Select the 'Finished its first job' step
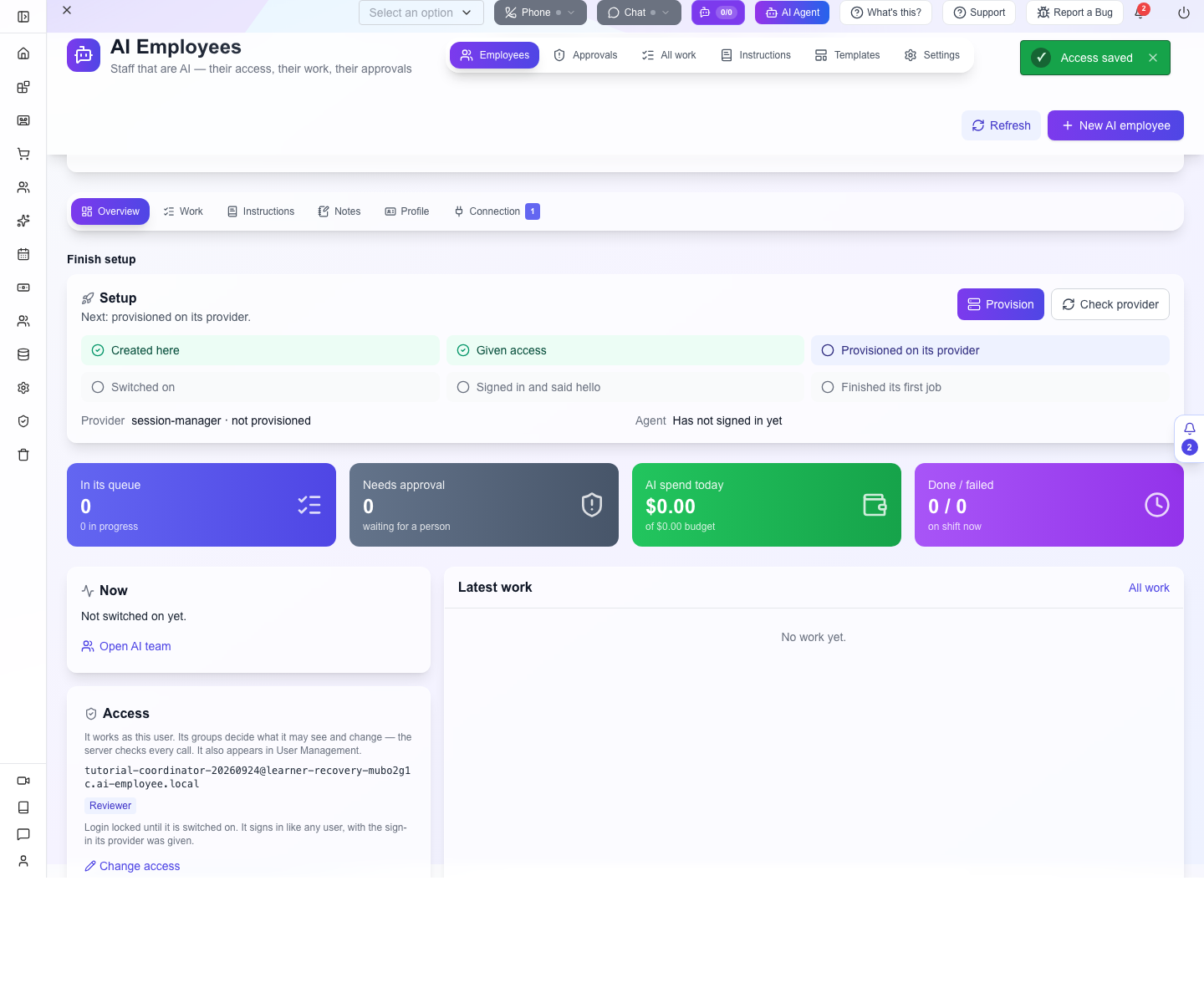This screenshot has height=1003, width=1204. coord(990,387)
